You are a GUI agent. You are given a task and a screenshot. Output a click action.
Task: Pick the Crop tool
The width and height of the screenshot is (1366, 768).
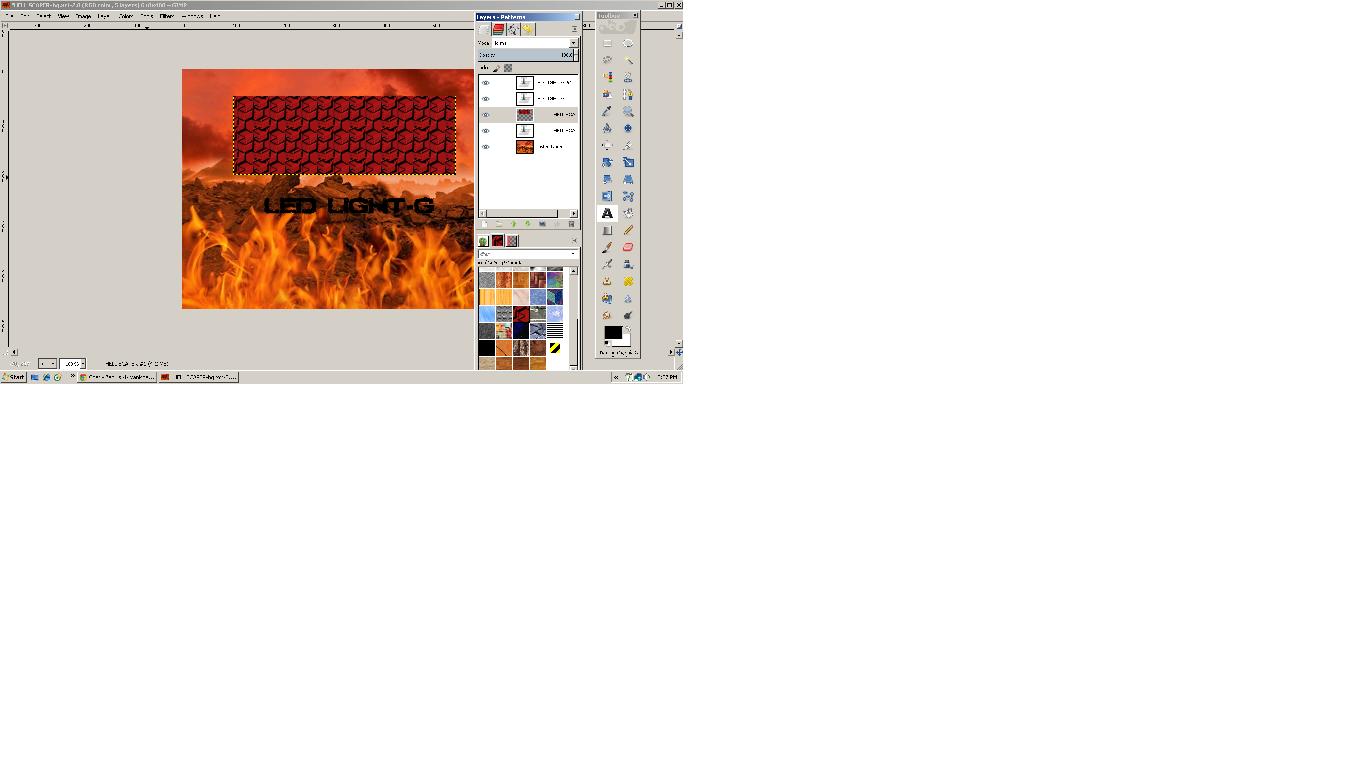(628, 145)
